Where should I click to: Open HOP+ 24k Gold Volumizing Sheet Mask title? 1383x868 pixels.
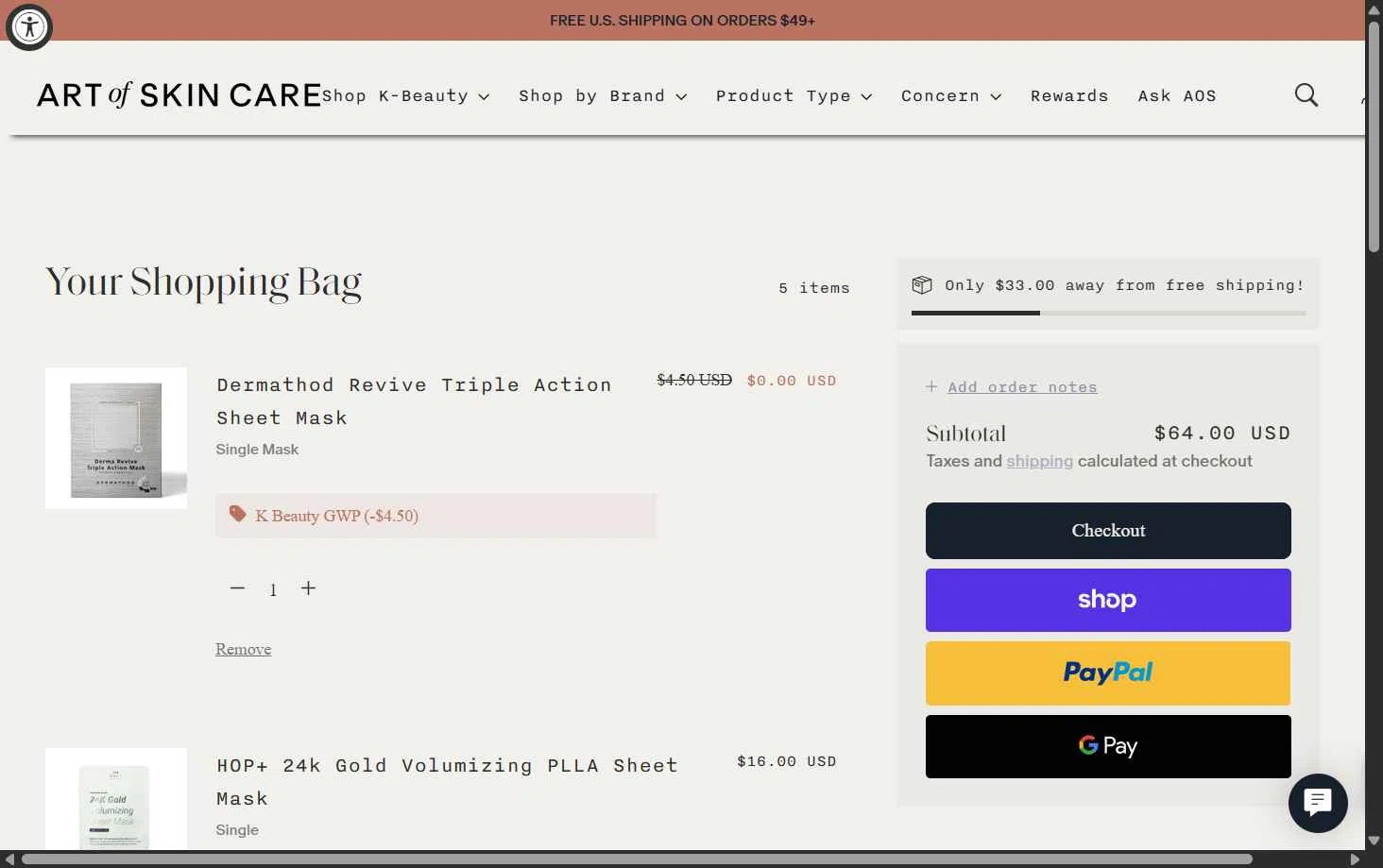tap(448, 782)
